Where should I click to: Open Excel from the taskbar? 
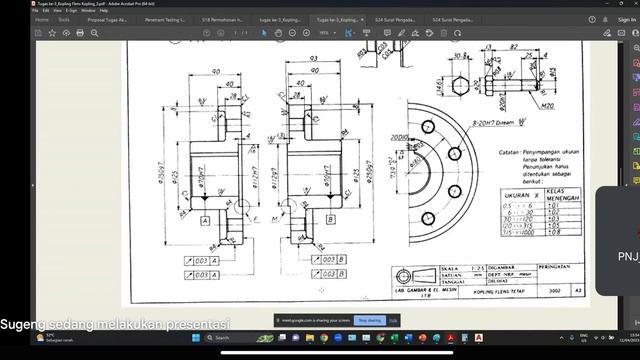click(394, 338)
